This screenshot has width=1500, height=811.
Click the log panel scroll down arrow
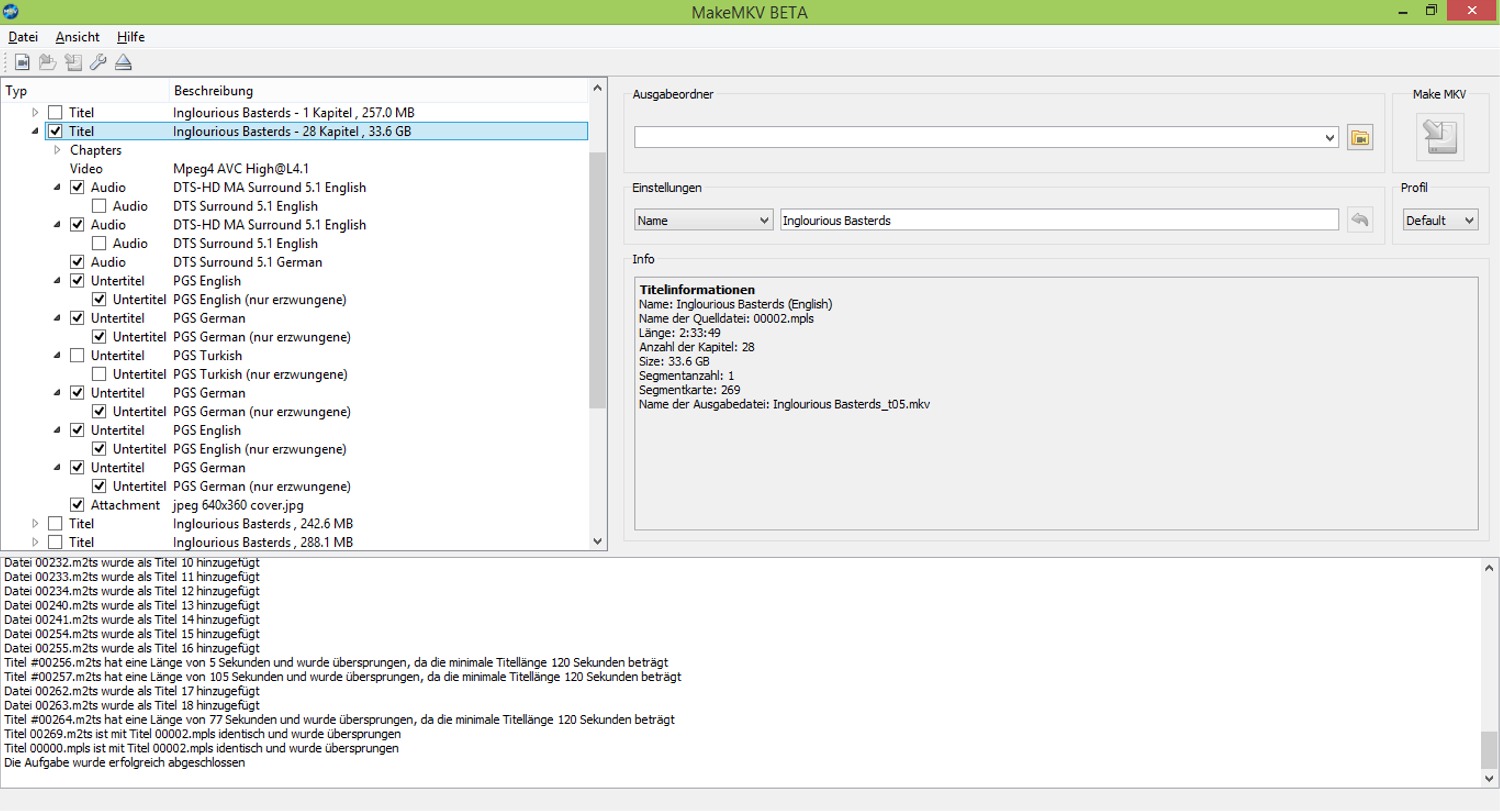click(x=1490, y=777)
